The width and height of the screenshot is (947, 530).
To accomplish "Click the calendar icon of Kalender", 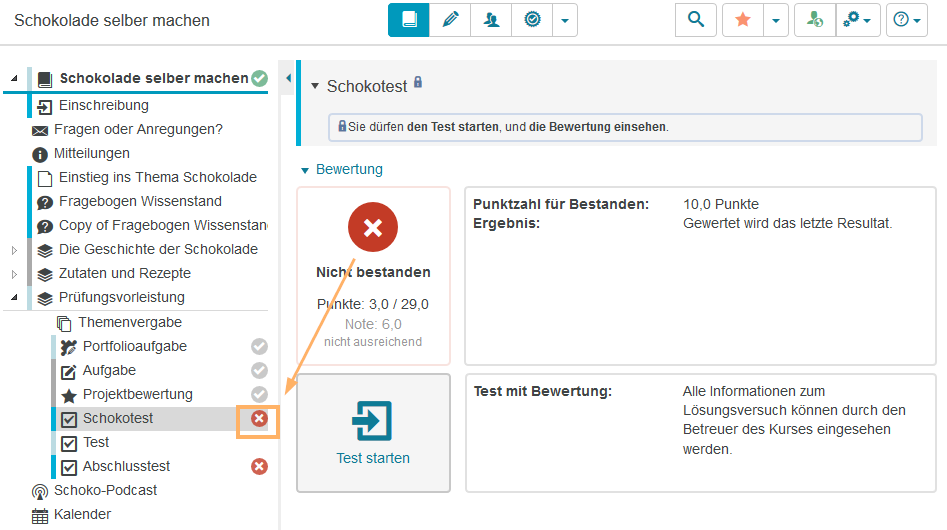I will coord(40,517).
